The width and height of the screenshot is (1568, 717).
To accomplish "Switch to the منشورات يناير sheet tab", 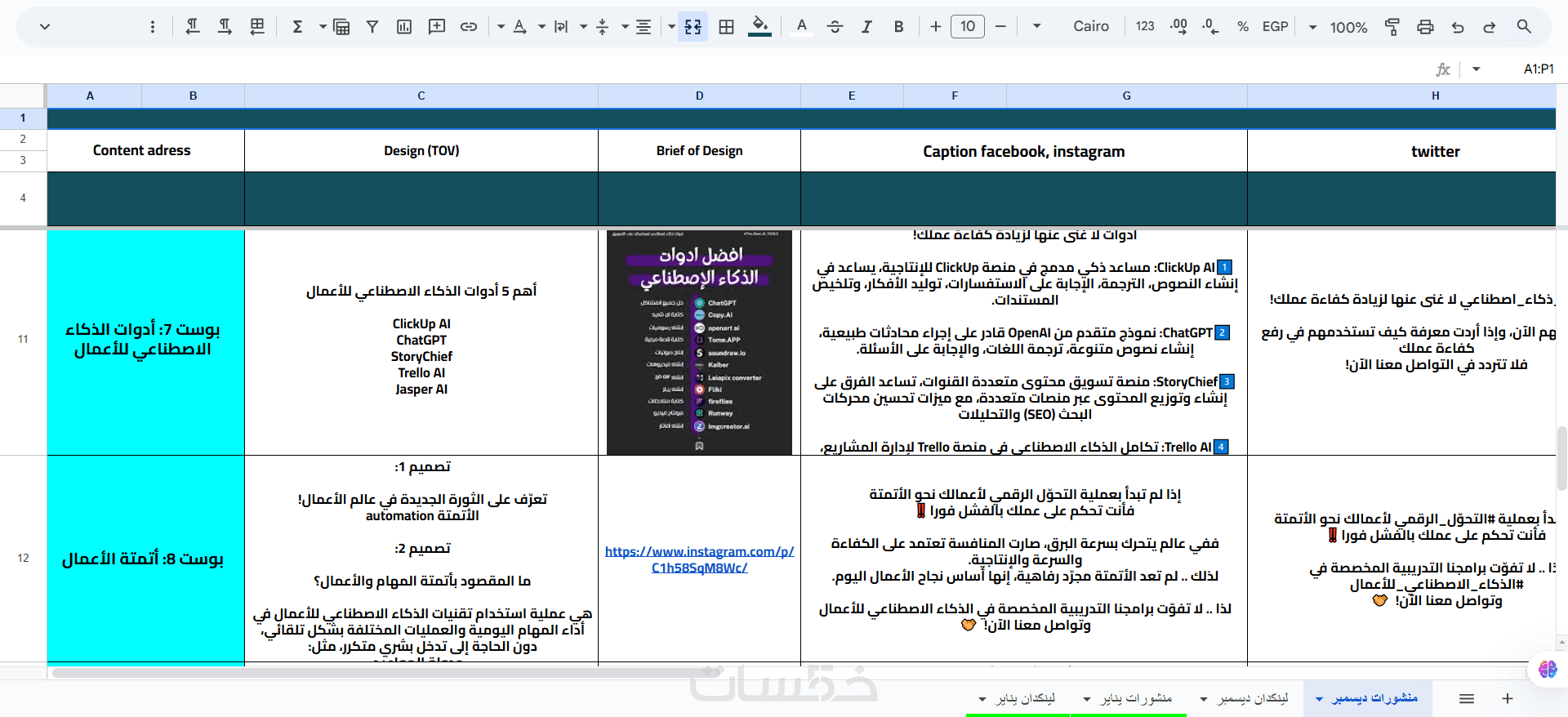I will point(1129,698).
